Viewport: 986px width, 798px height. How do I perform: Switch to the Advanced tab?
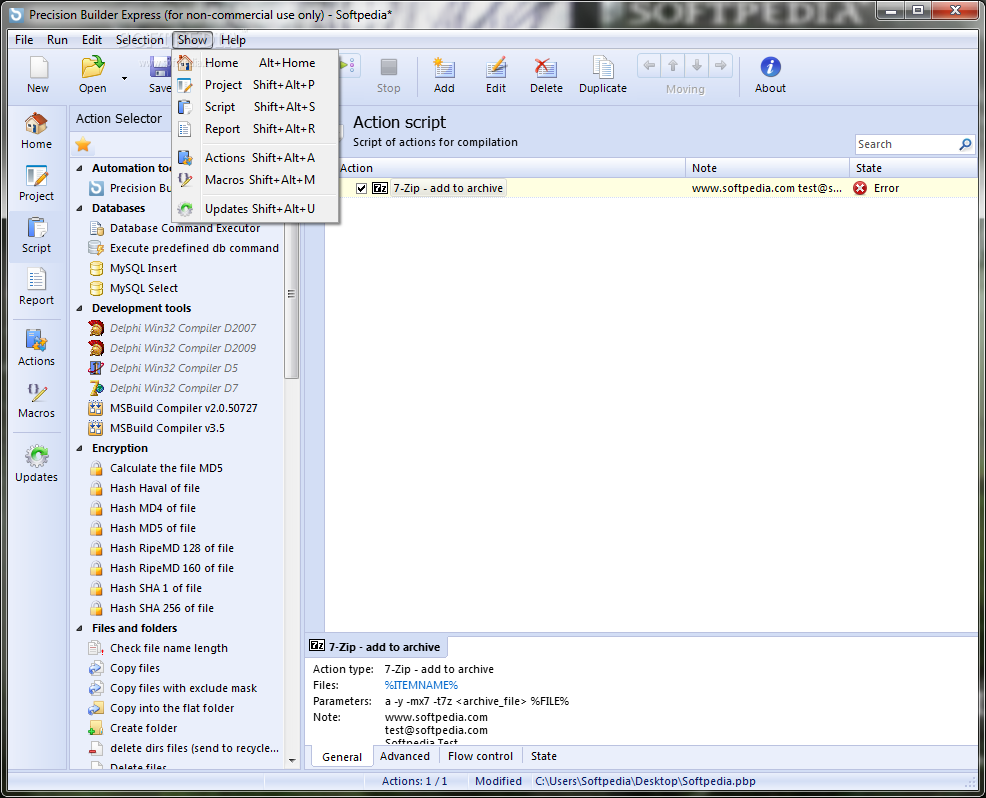click(x=404, y=756)
